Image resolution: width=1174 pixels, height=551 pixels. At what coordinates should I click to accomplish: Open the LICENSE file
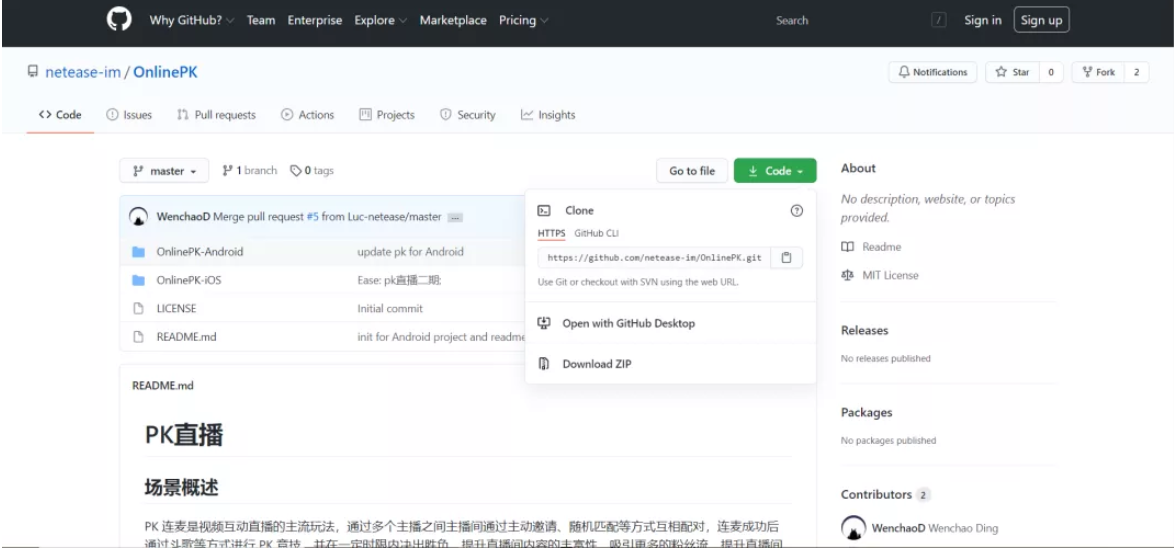pos(177,308)
